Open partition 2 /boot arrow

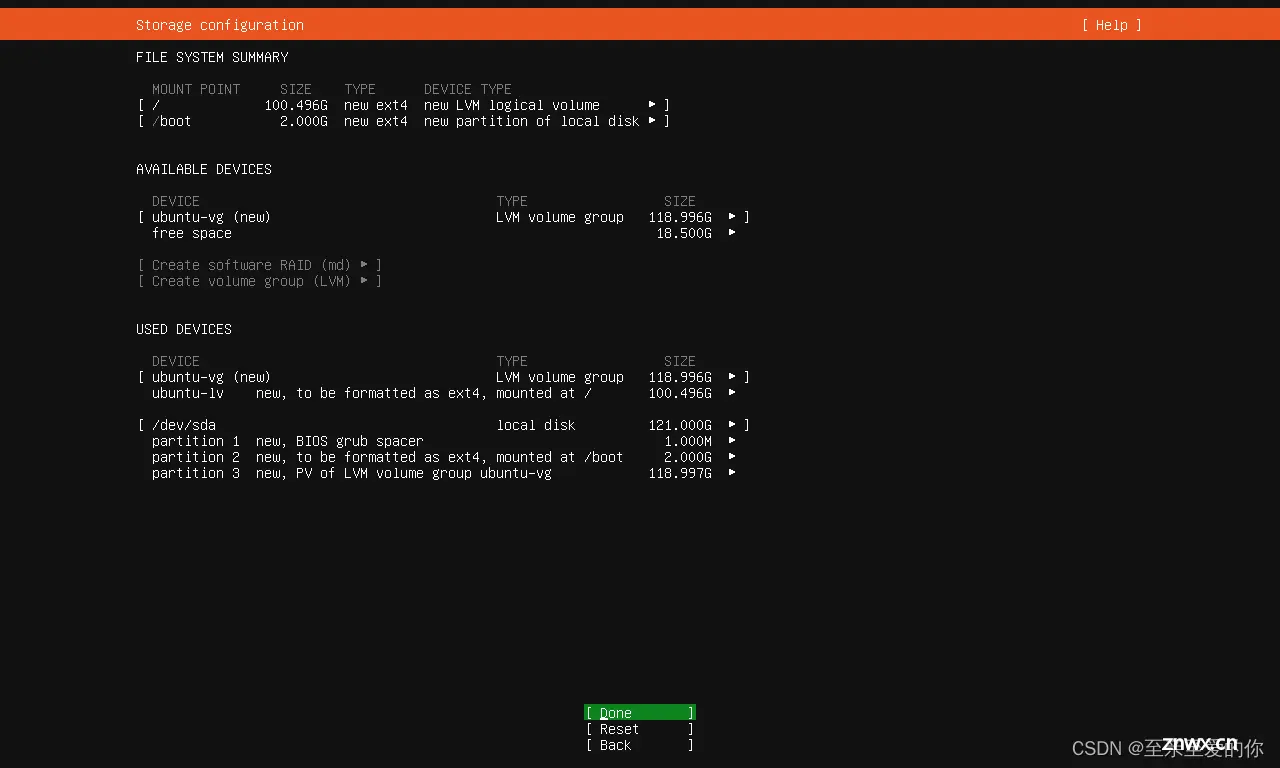point(732,456)
